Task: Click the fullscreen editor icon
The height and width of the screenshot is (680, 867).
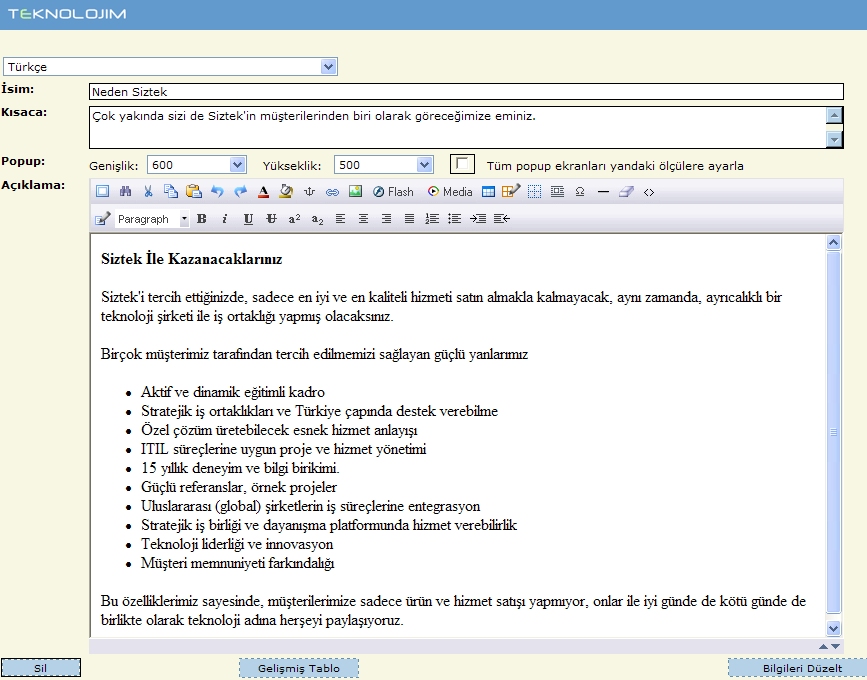Action: click(x=102, y=192)
